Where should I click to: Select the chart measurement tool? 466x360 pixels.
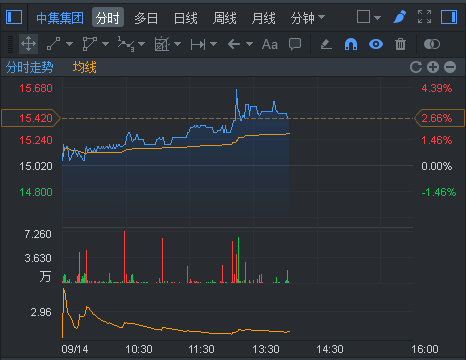pos(162,44)
